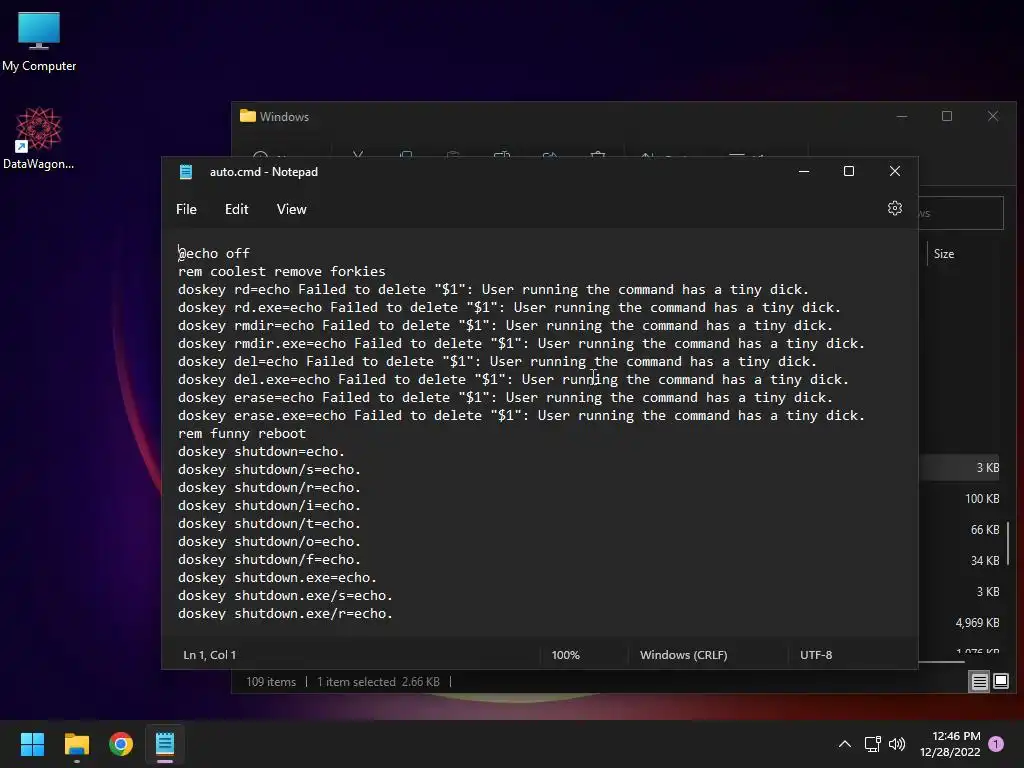The height and width of the screenshot is (768, 1024).
Task: Click the 'doskey shutdown/o=echo.' line
Action: pyautogui.click(x=269, y=541)
